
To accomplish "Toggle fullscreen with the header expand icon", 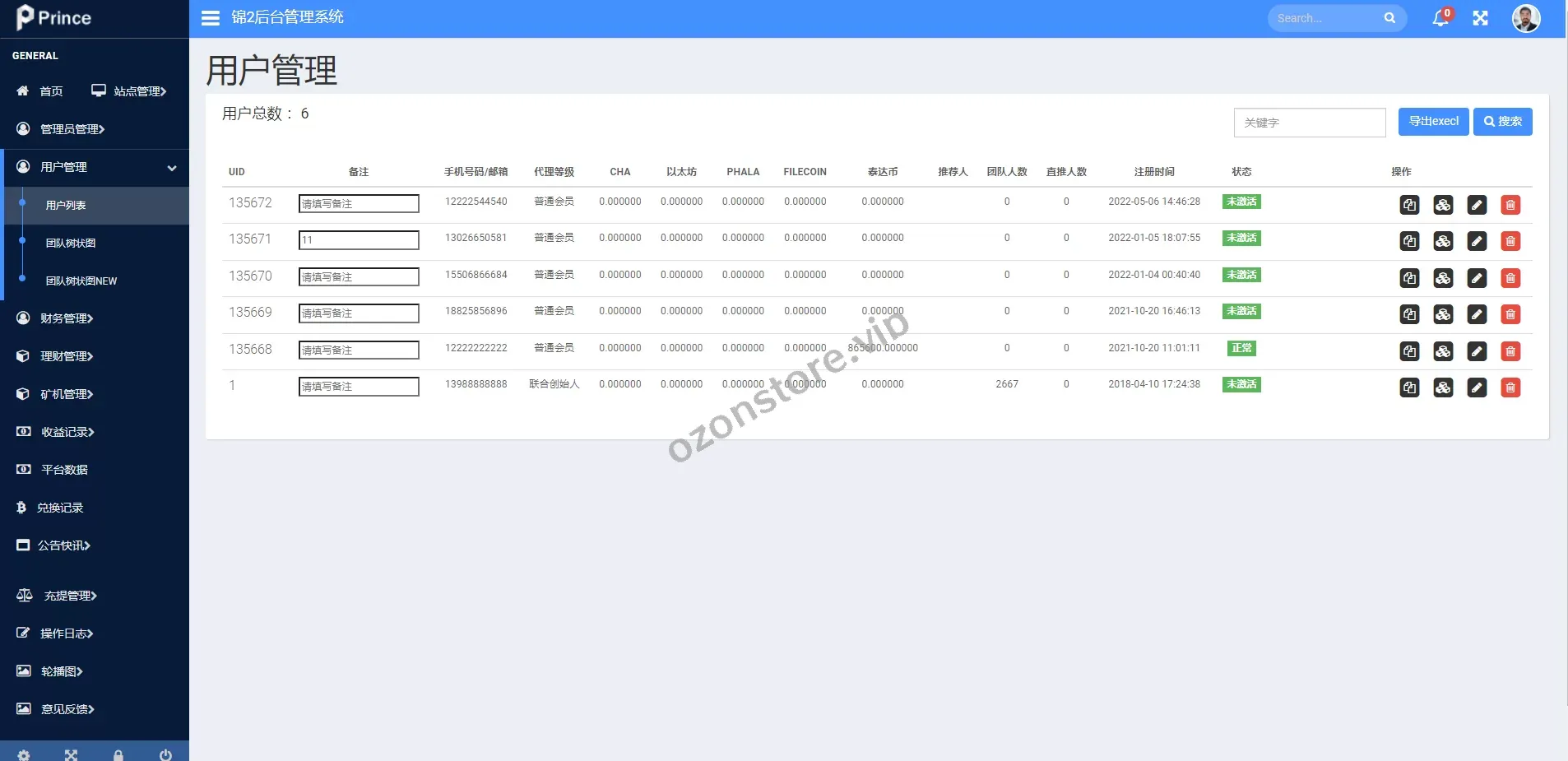I will [1480, 18].
